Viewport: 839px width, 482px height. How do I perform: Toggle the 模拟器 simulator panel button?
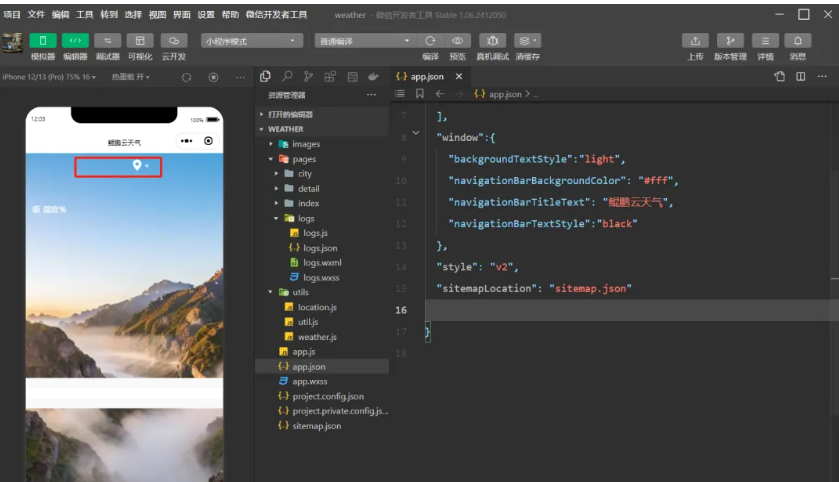tap(43, 41)
